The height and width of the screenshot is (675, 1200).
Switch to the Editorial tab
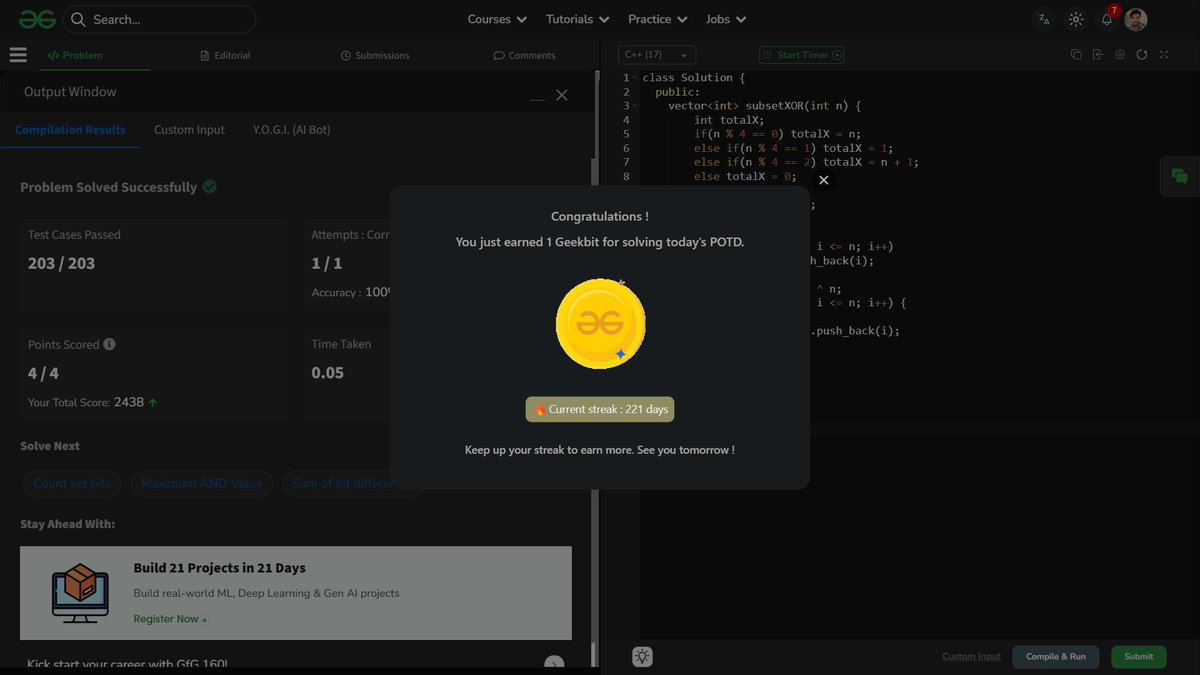point(226,55)
